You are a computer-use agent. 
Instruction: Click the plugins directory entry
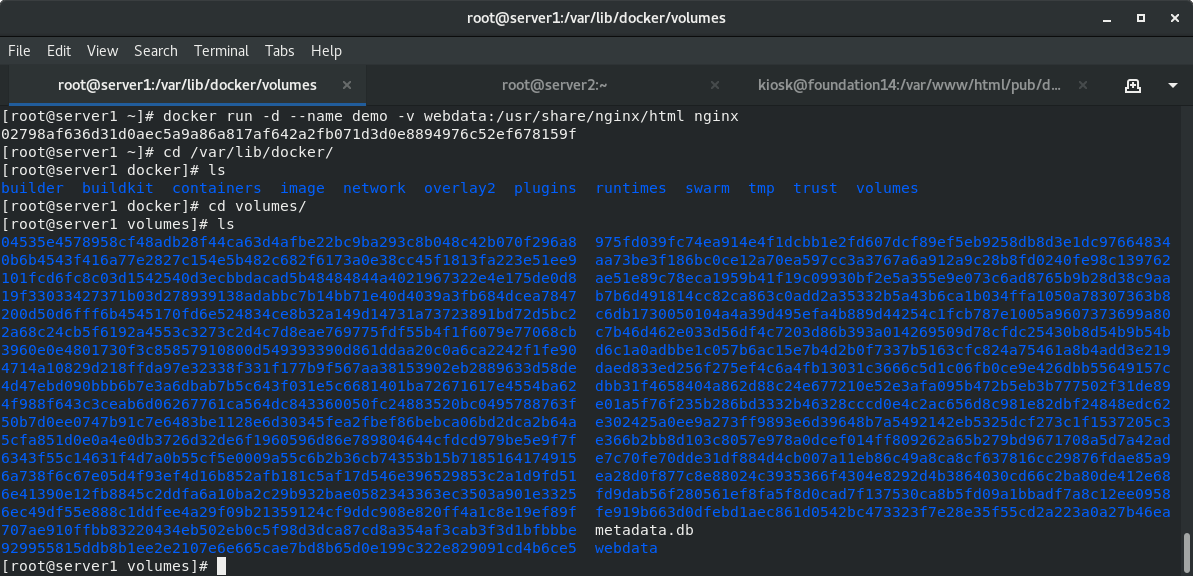pos(545,188)
